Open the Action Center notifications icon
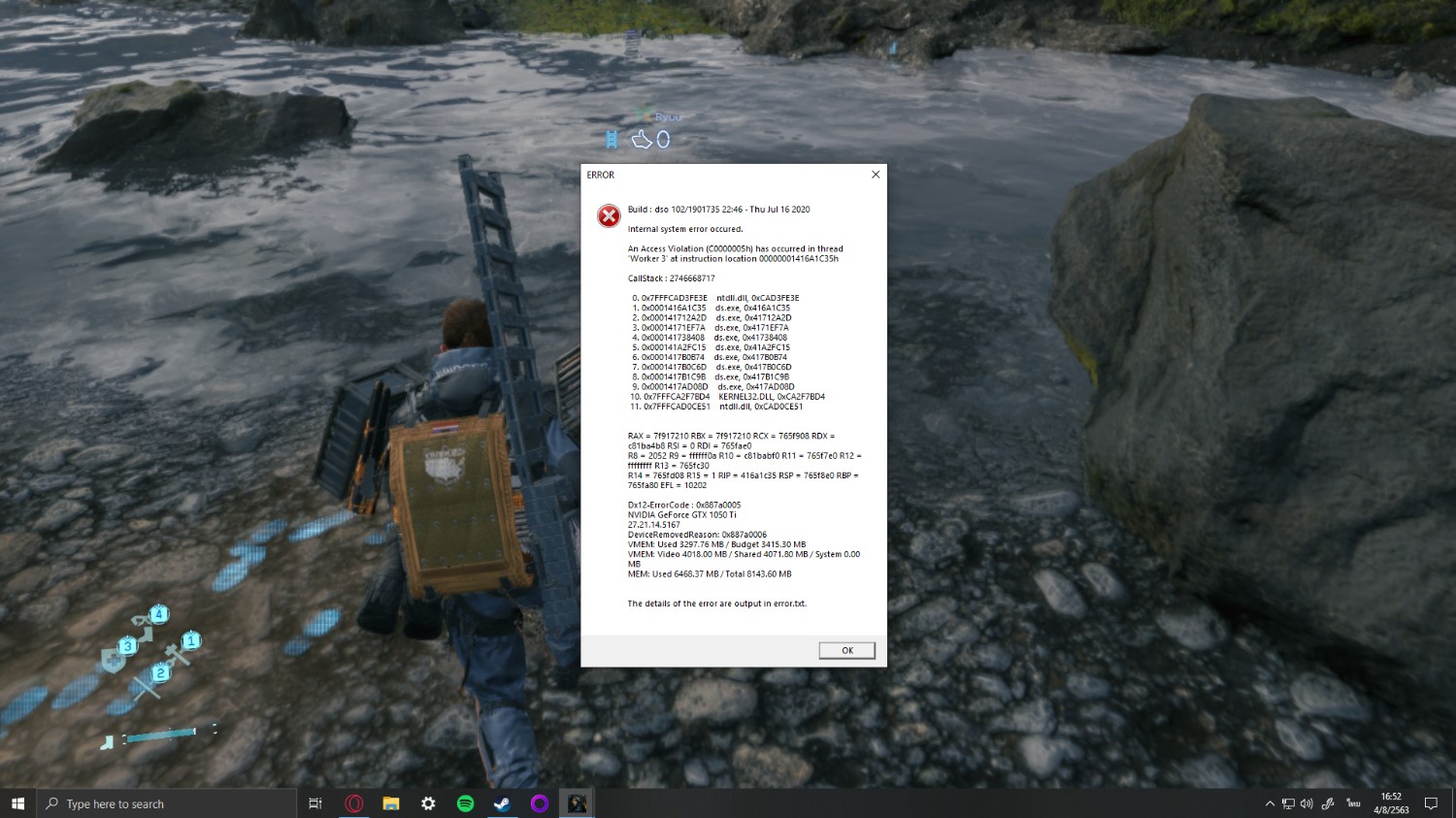Screen dimensions: 1456x818 (1431, 803)
